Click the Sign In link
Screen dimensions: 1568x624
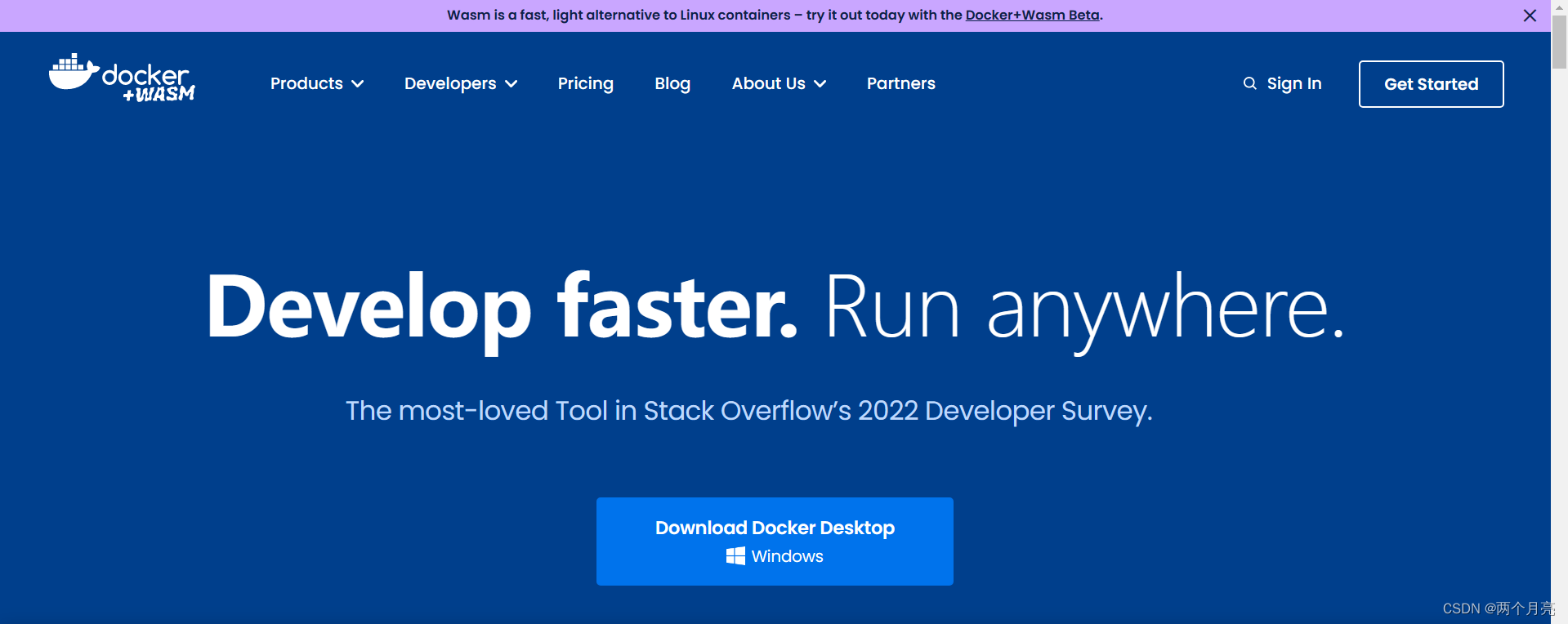[x=1294, y=83]
